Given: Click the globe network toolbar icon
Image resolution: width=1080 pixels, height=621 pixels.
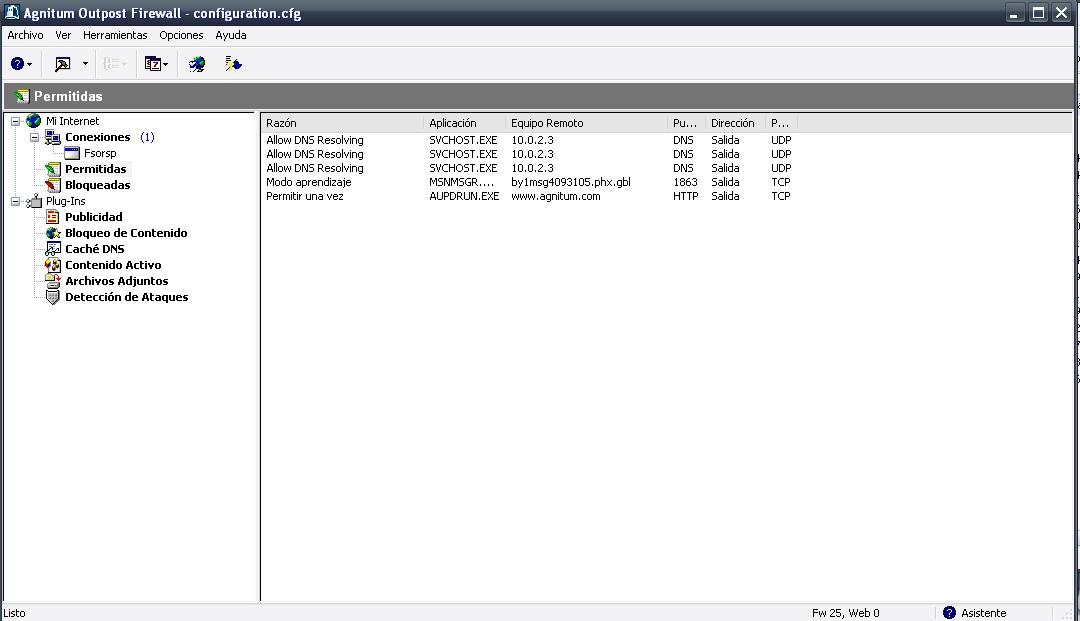Looking at the screenshot, I should (x=197, y=64).
